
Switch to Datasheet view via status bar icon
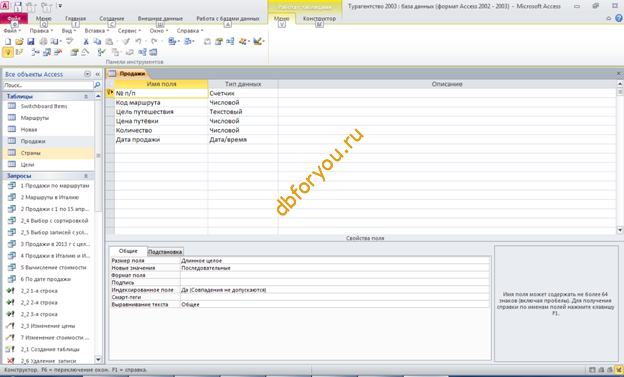click(x=592, y=370)
